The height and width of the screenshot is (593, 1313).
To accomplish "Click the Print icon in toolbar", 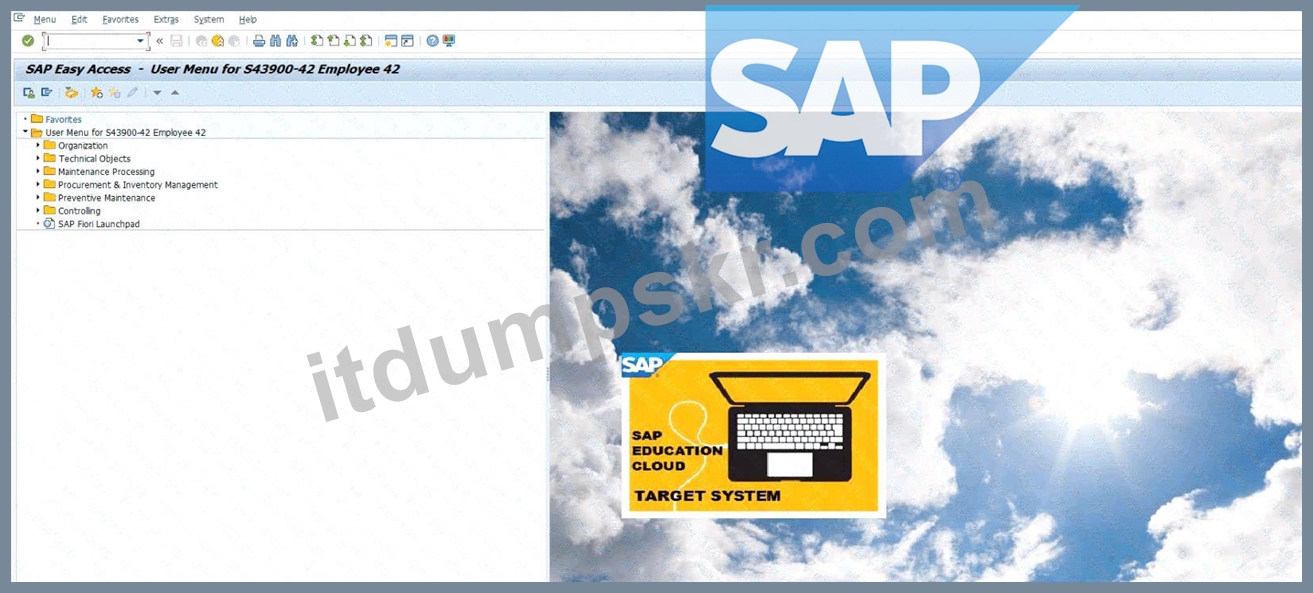I will point(259,41).
